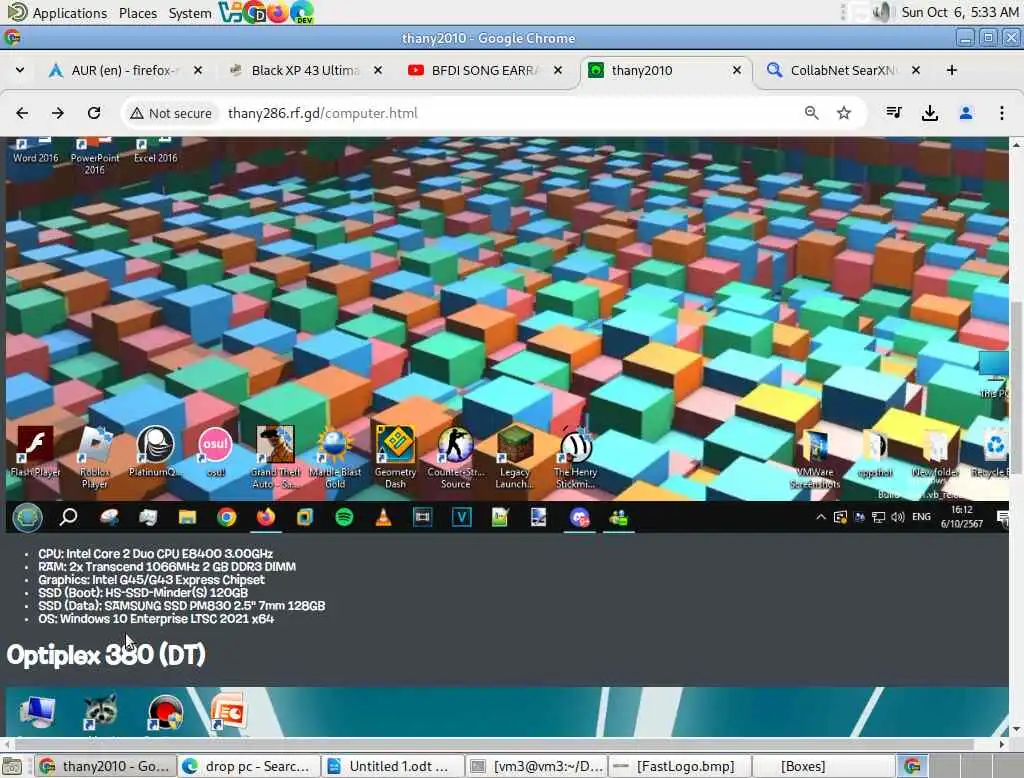Launch Firefox from the top panel
The image size is (1024, 778).
pos(278,12)
